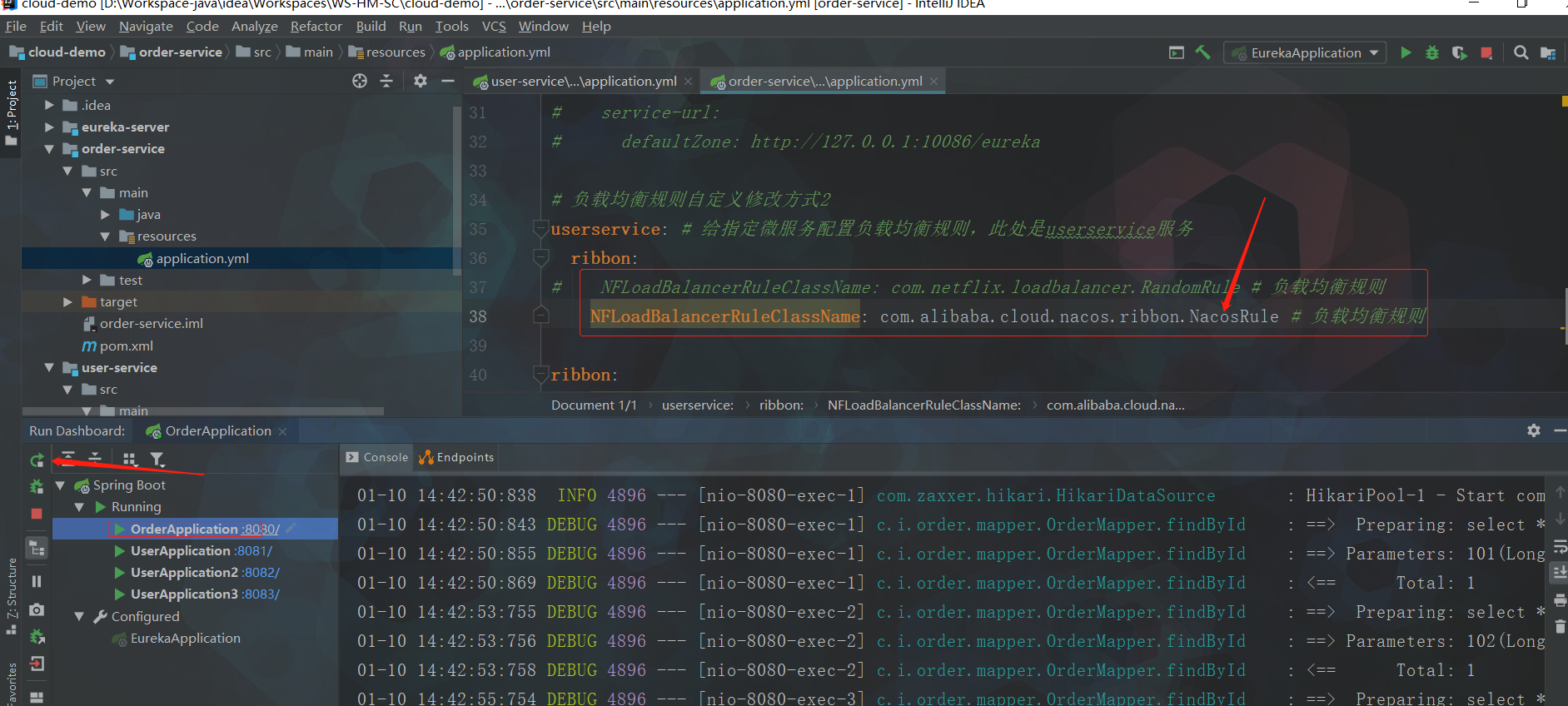Toggle soft-wrap in the console gutter

1561,547
